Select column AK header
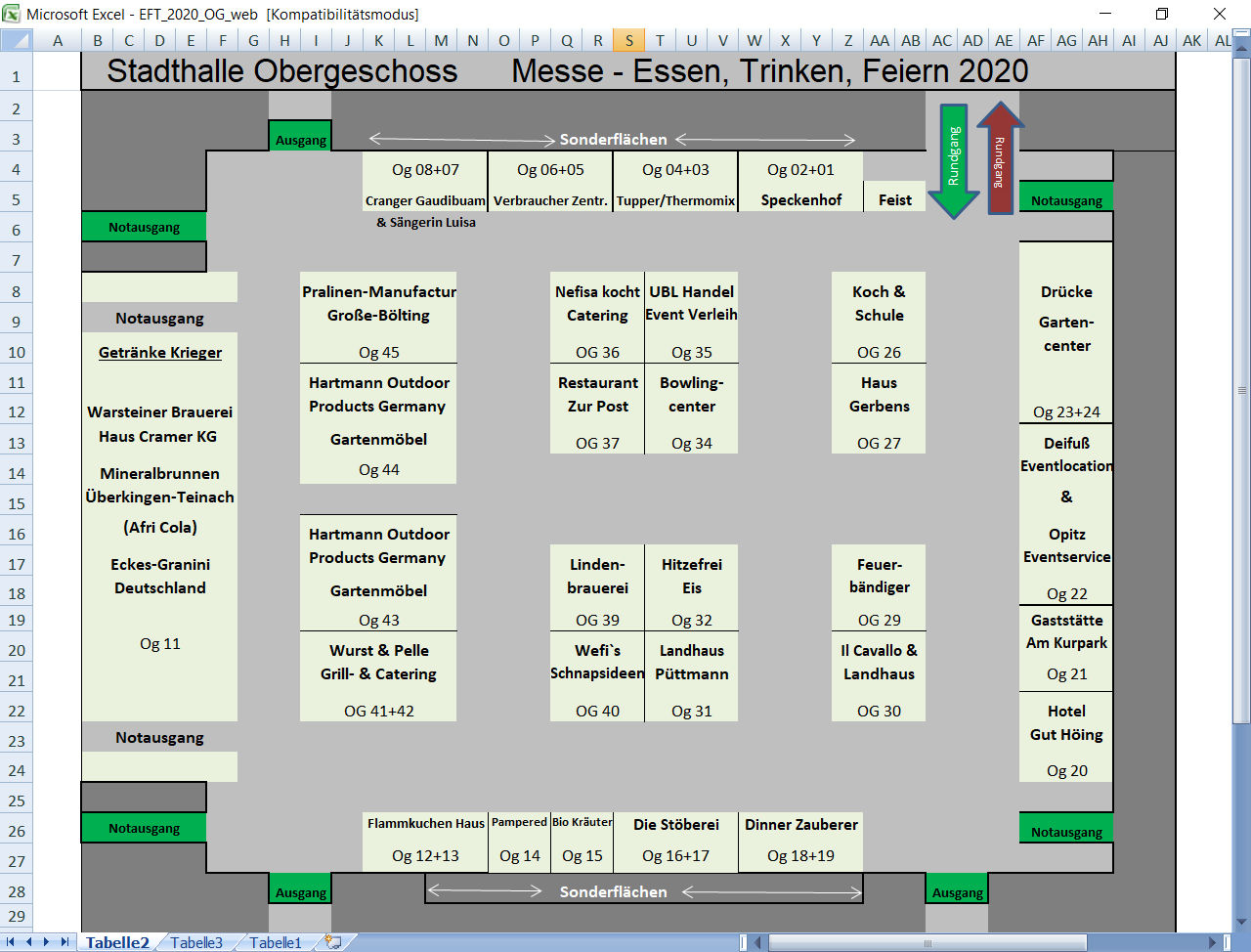Image resolution: width=1251 pixels, height=952 pixels. tap(1192, 40)
